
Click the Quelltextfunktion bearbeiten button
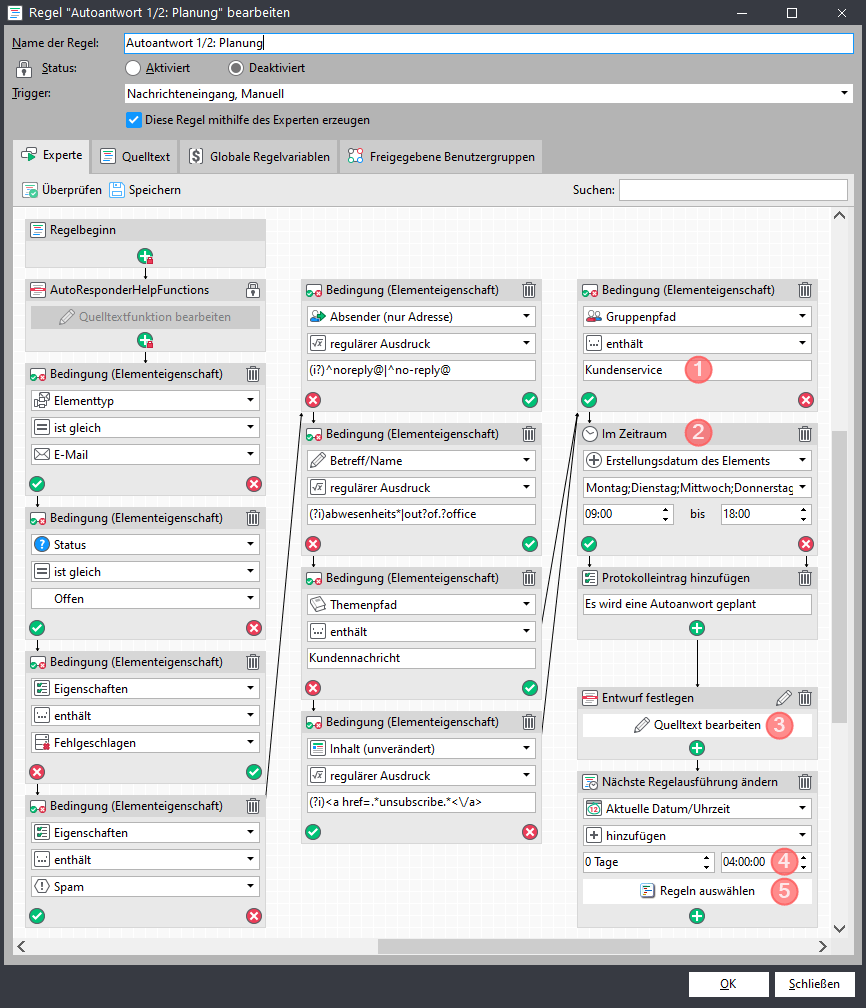(145, 317)
